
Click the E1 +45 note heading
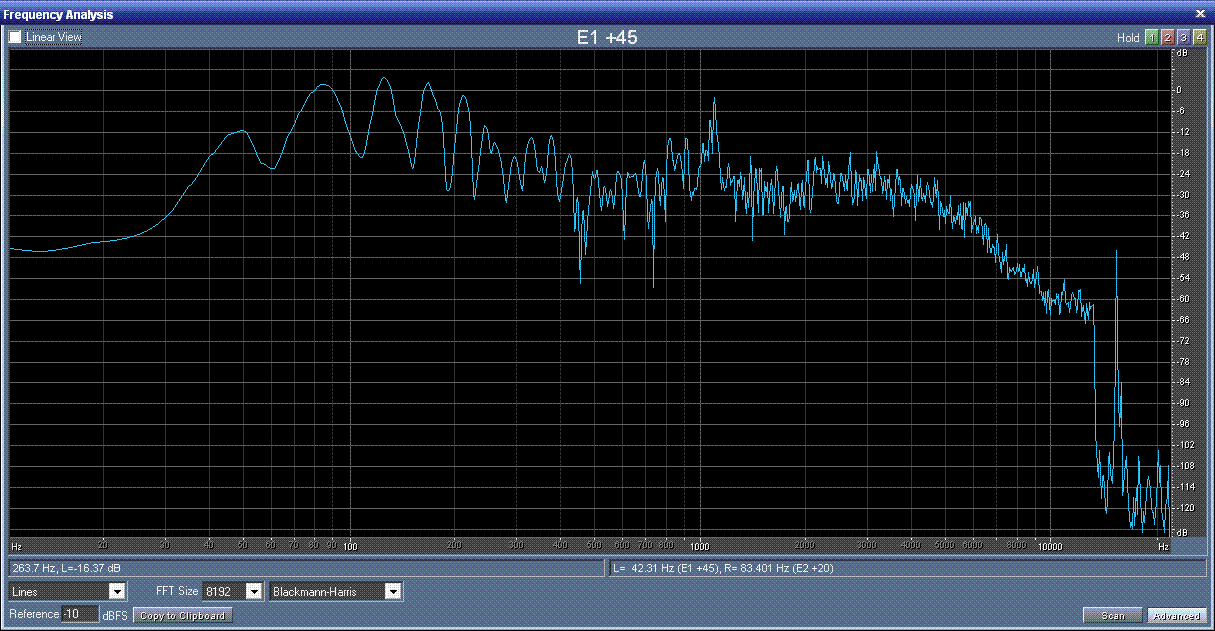[x=607, y=37]
